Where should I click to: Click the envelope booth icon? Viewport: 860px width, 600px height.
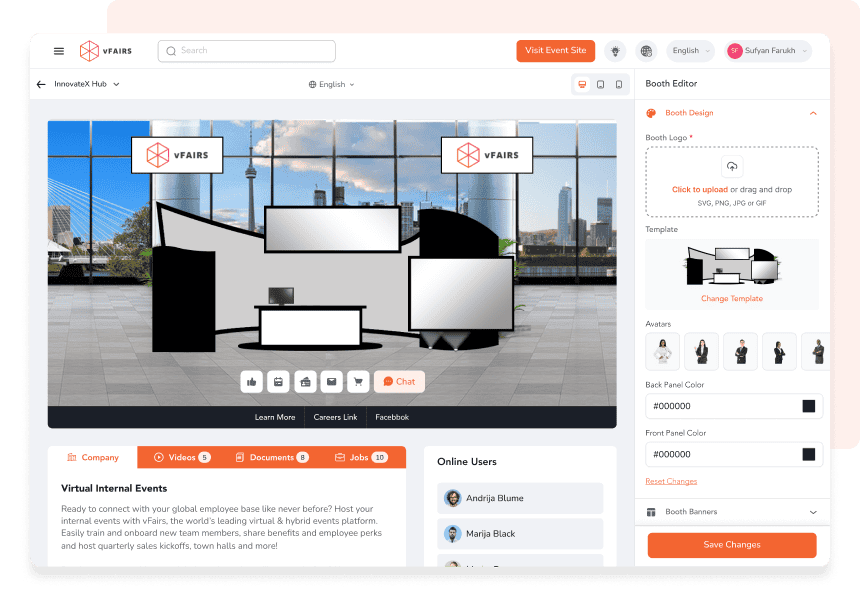331,382
